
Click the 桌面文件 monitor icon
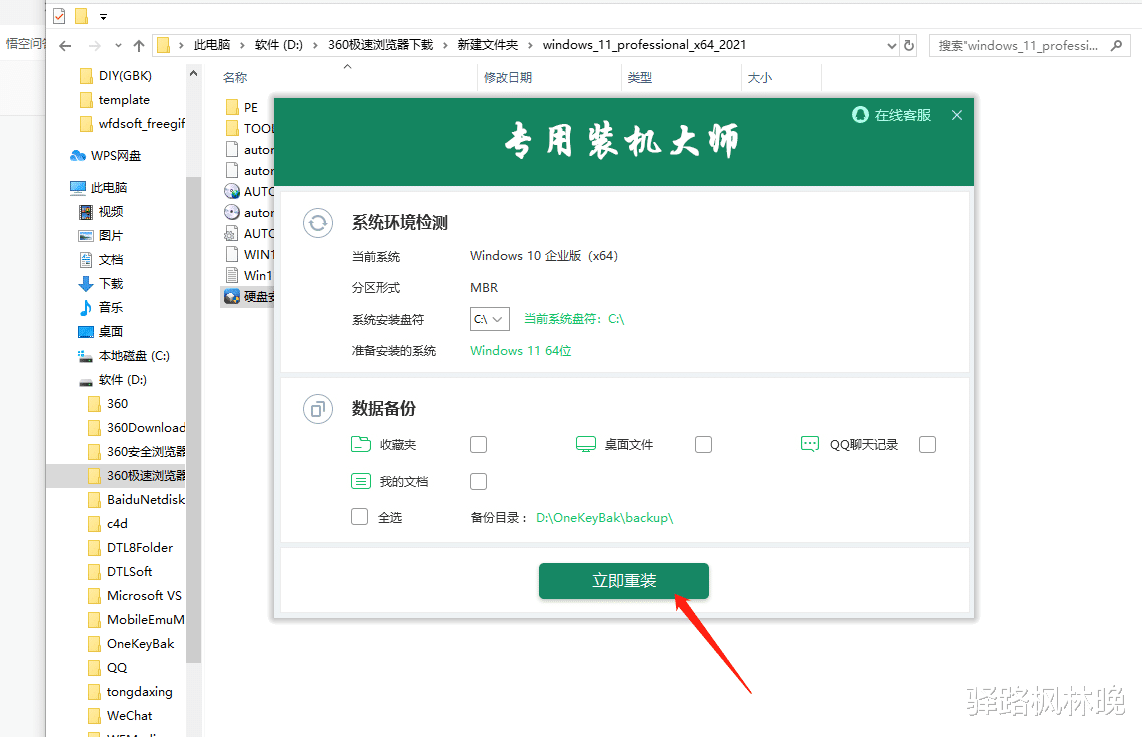(x=586, y=444)
